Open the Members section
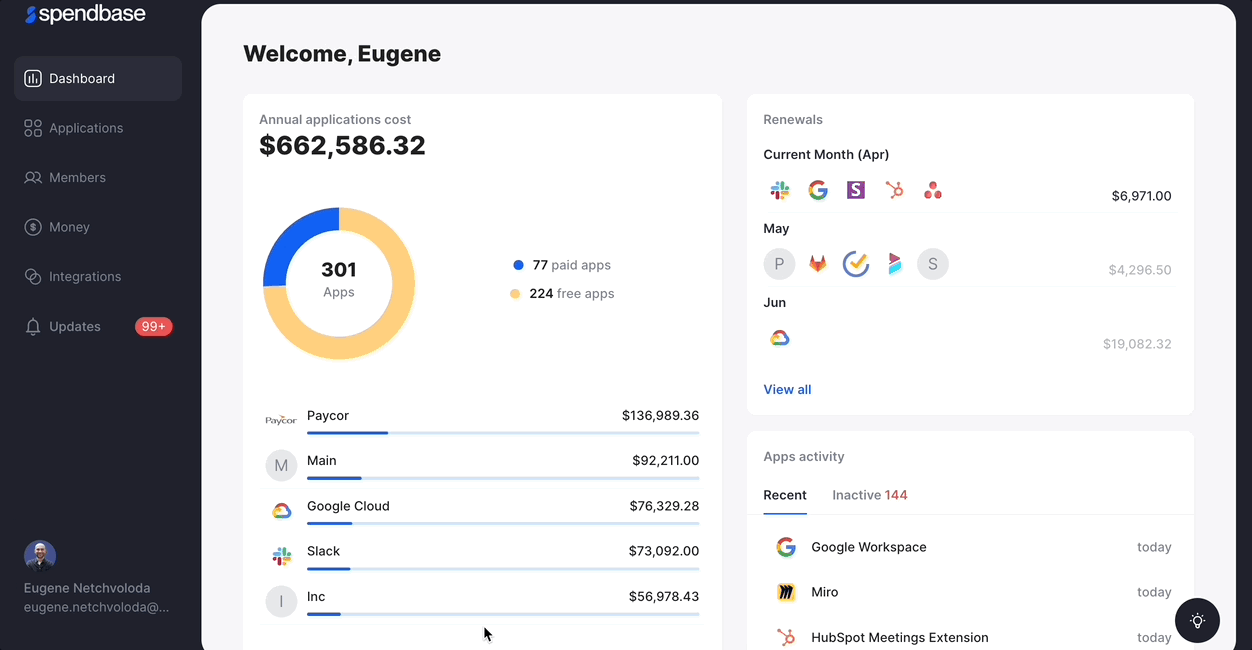The image size is (1252, 650). coord(77,177)
